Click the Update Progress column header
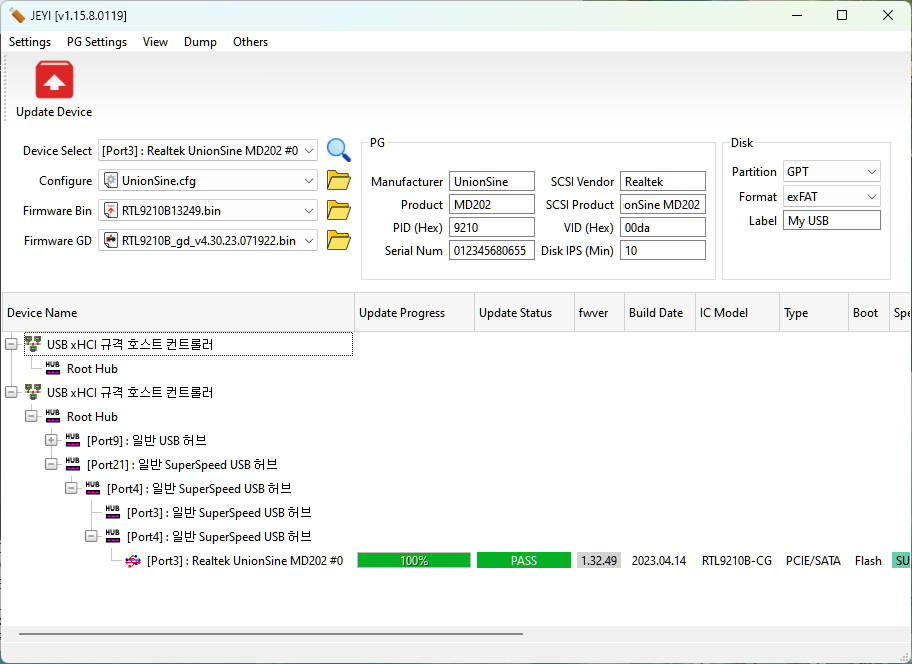Image resolution: width=912 pixels, height=664 pixels. 414,313
